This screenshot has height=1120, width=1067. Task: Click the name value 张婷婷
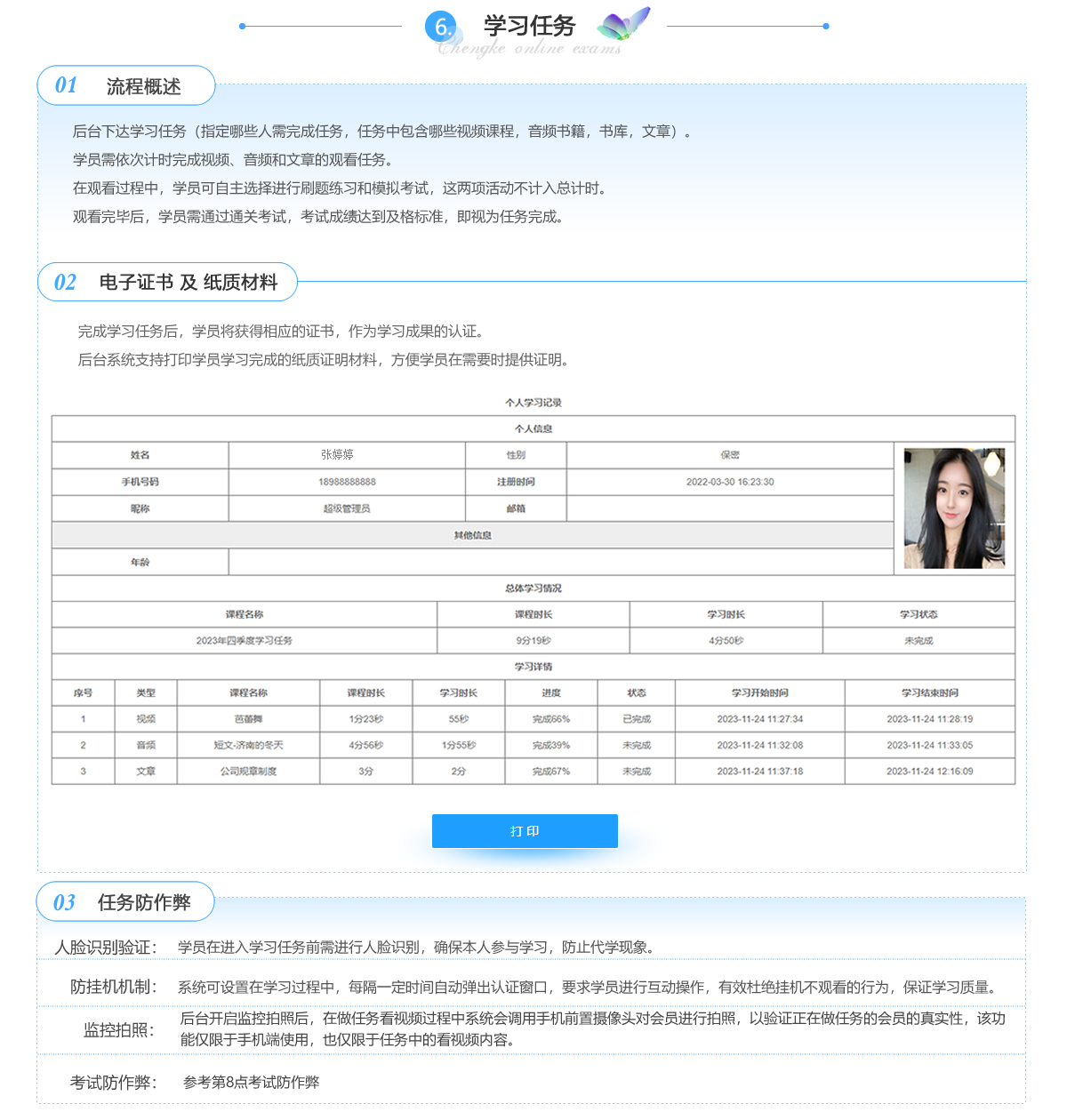(337, 455)
